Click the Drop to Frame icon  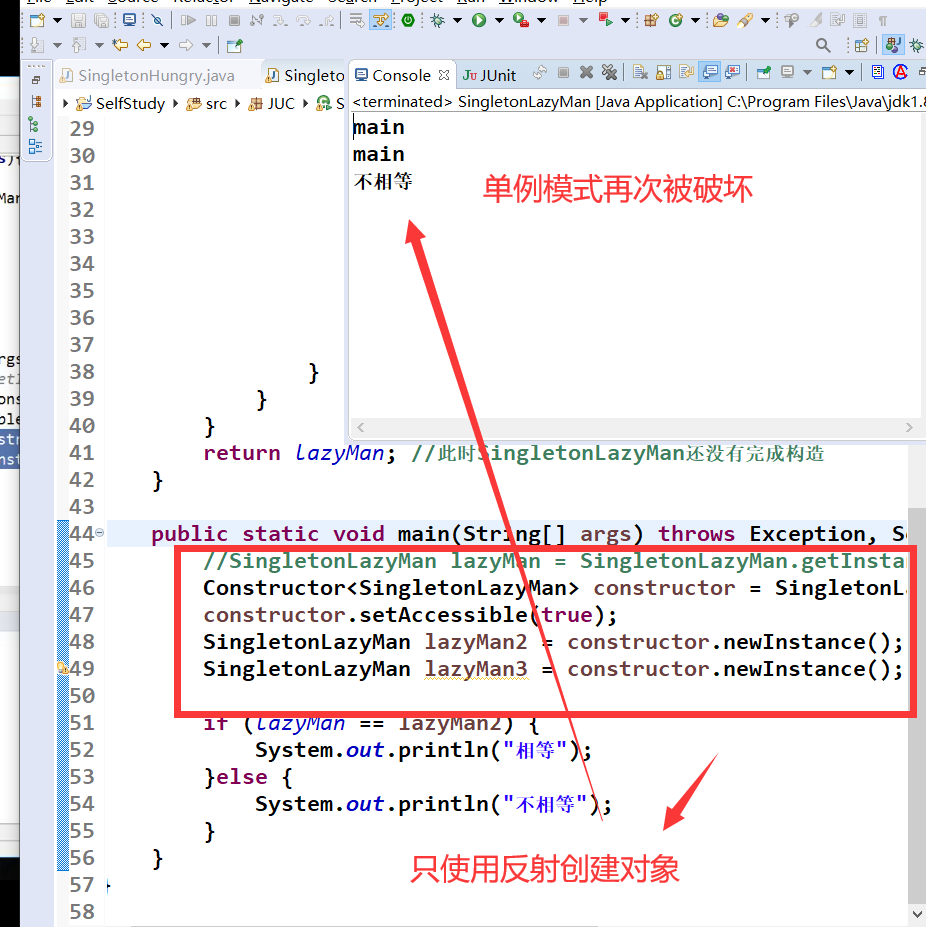pyautogui.click(x=357, y=21)
